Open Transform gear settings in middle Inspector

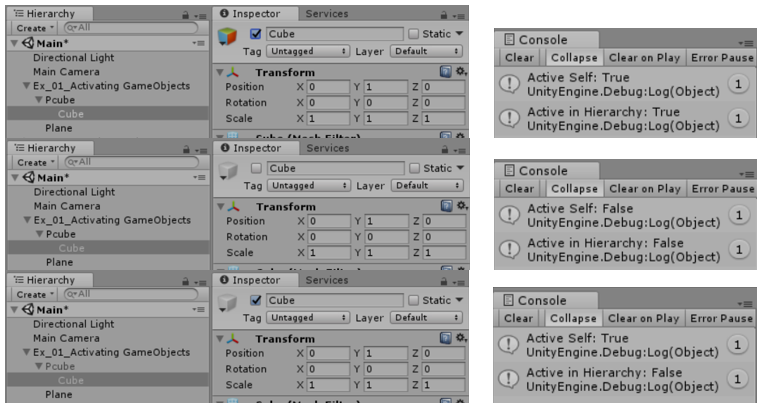pyautogui.click(x=462, y=206)
